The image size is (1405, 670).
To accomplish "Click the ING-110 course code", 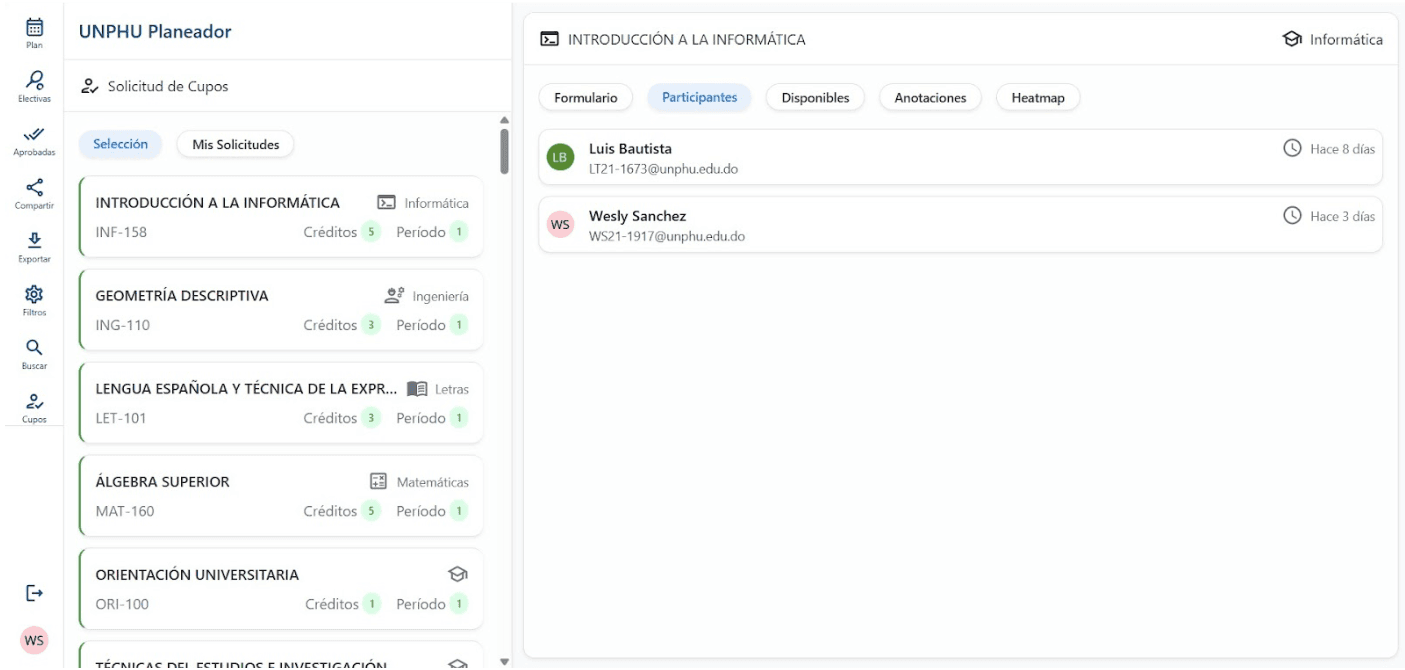I will point(123,325).
